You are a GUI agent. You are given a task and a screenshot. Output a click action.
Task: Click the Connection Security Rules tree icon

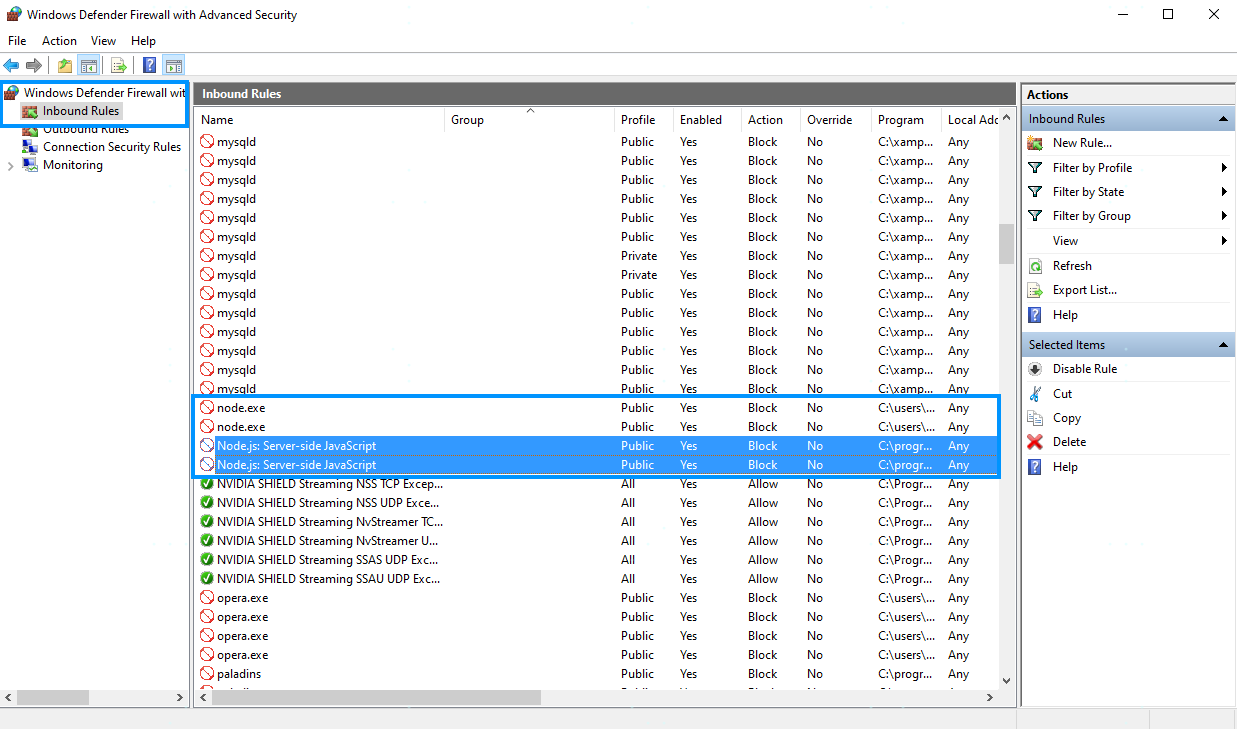click(x=31, y=147)
